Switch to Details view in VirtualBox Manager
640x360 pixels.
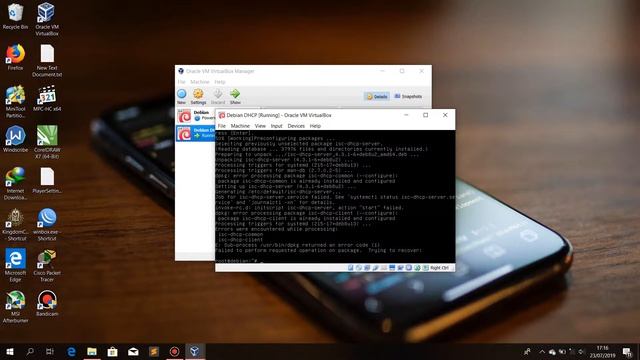point(377,97)
